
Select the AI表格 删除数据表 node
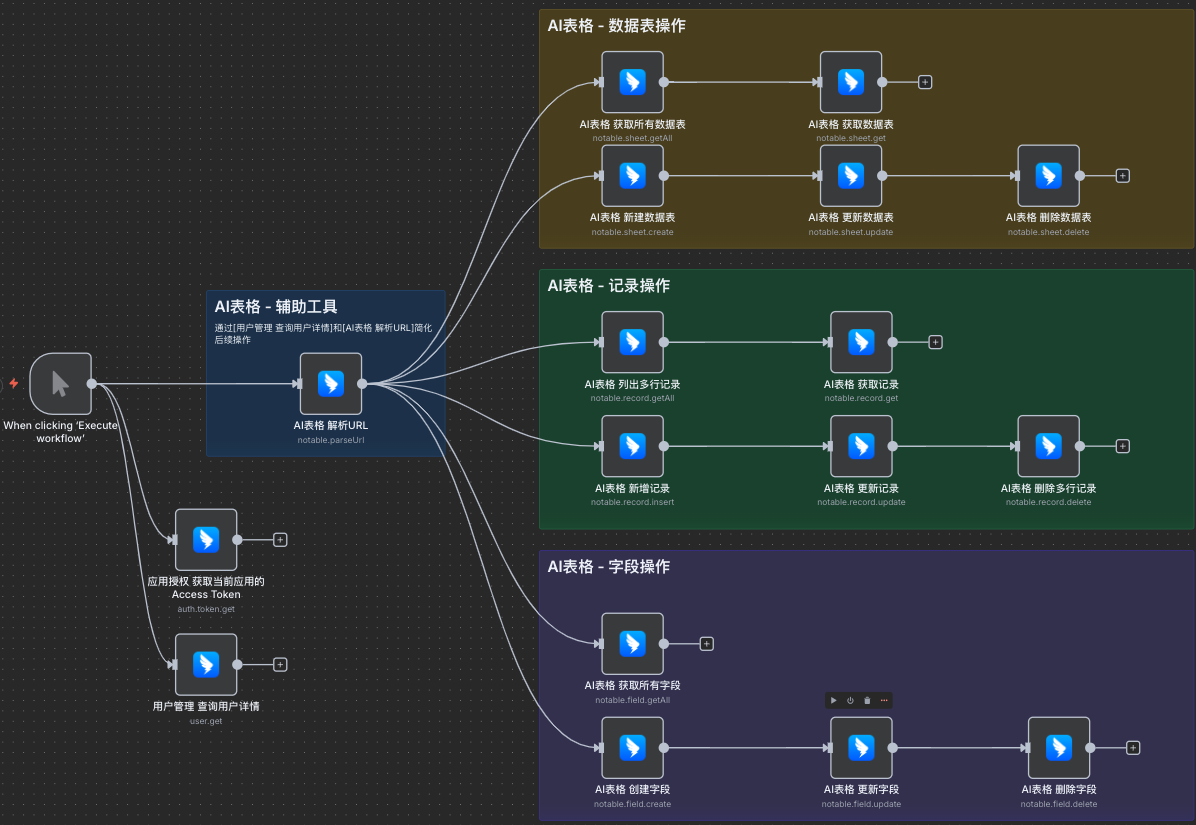point(1048,175)
